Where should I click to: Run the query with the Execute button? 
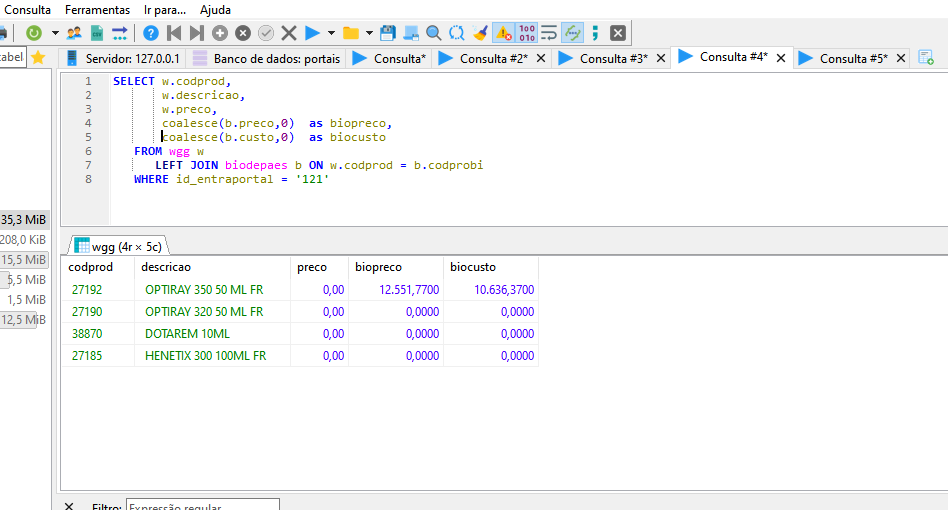pyautogui.click(x=312, y=33)
